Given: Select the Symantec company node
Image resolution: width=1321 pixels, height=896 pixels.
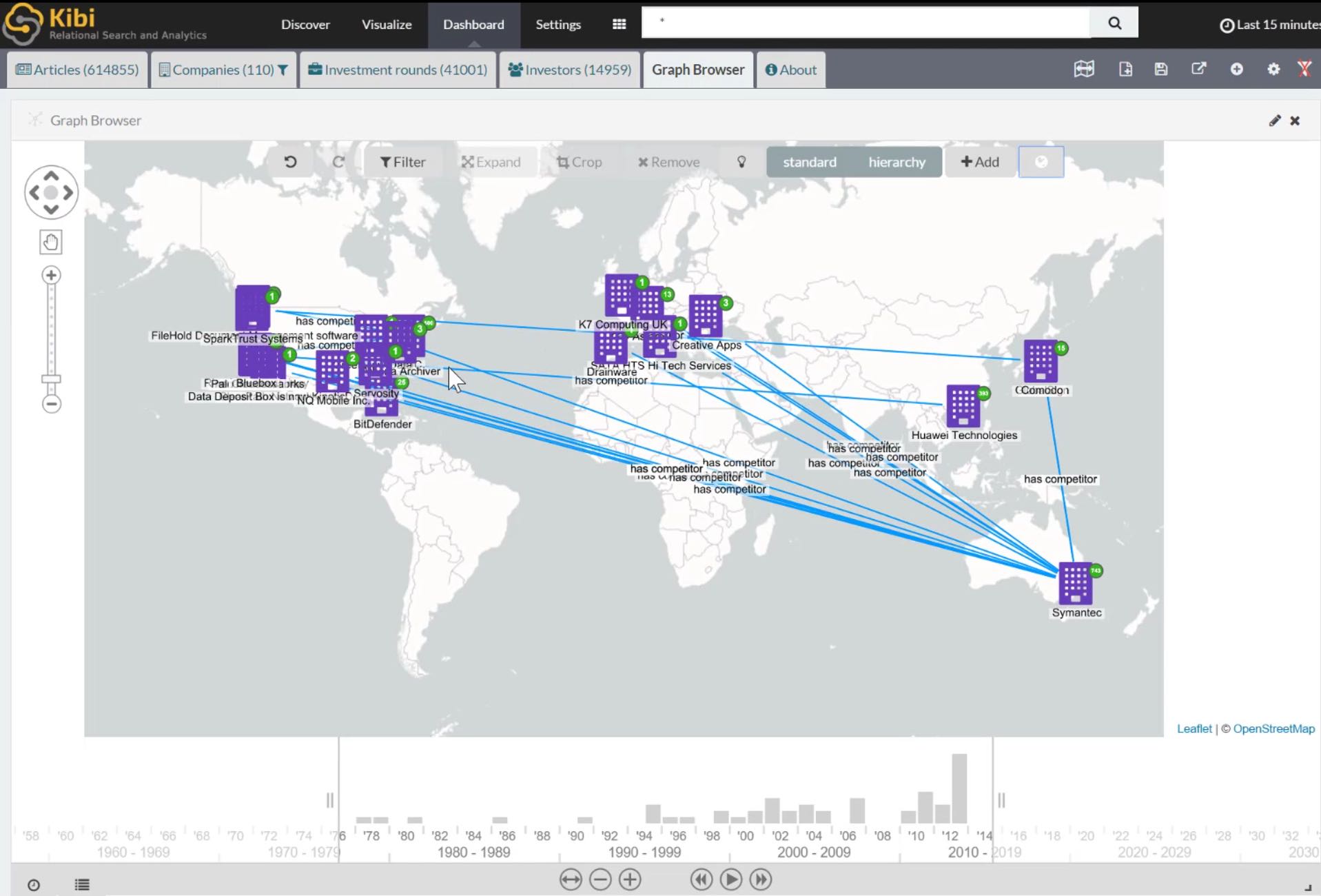Looking at the screenshot, I should pyautogui.click(x=1076, y=583).
